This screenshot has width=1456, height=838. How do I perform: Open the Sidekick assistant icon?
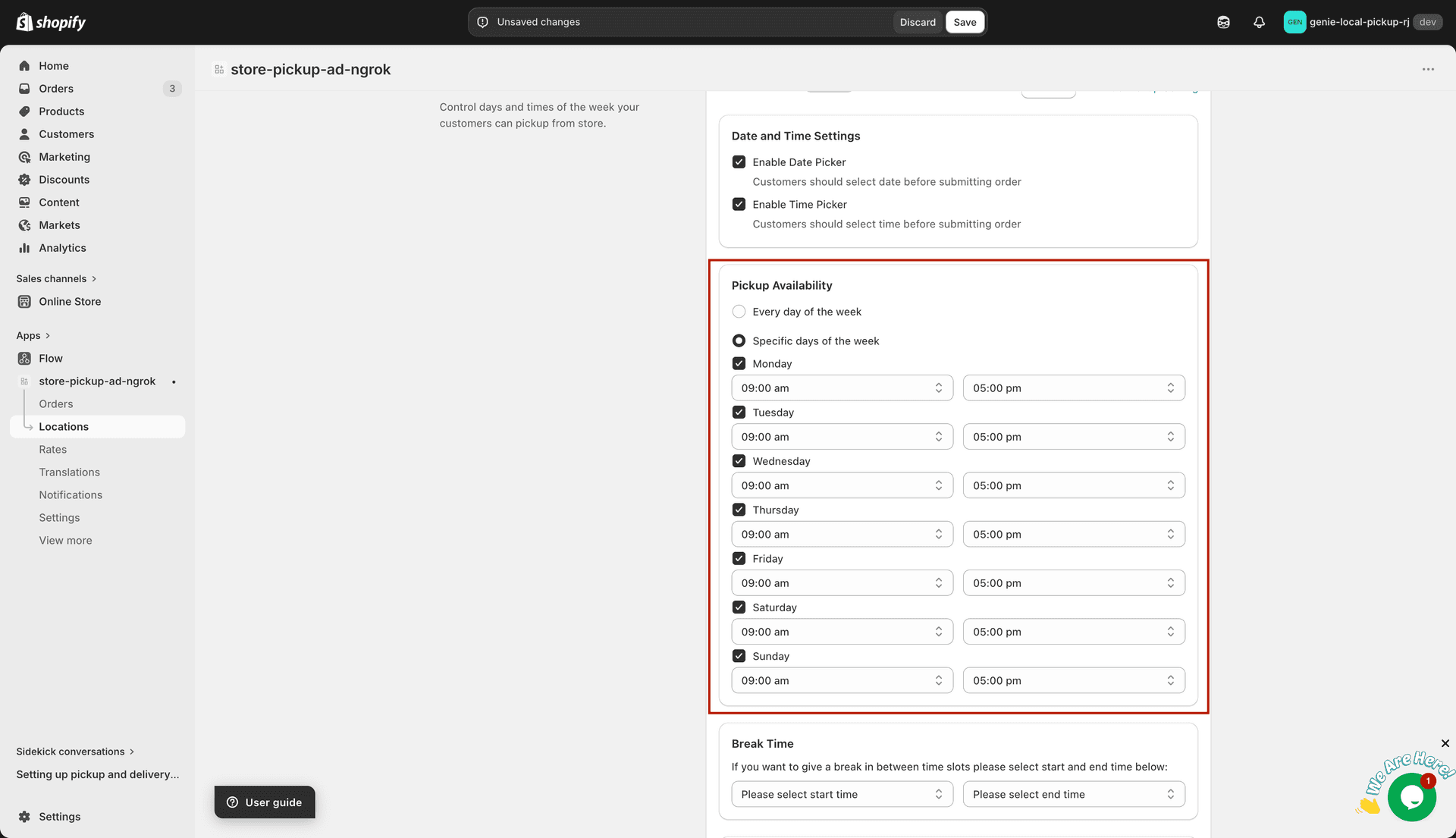tap(1223, 22)
